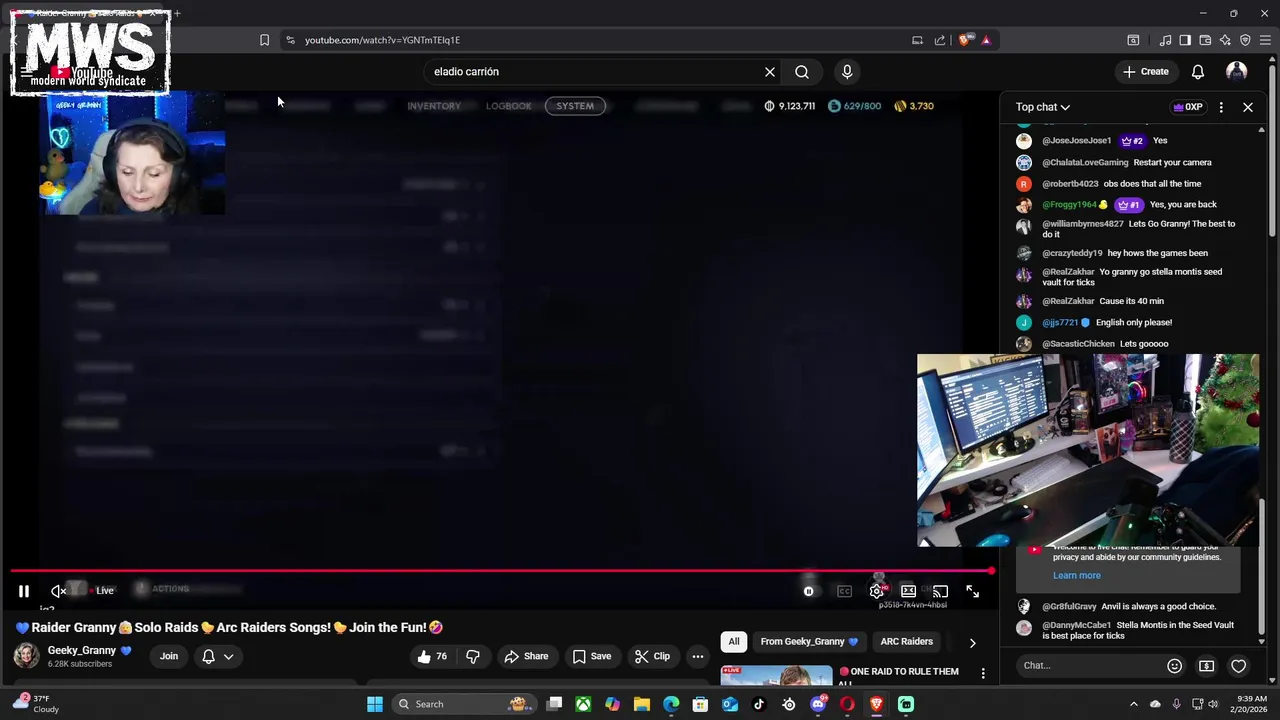Enter fullscreen video mode
1280x720 pixels.
click(972, 591)
